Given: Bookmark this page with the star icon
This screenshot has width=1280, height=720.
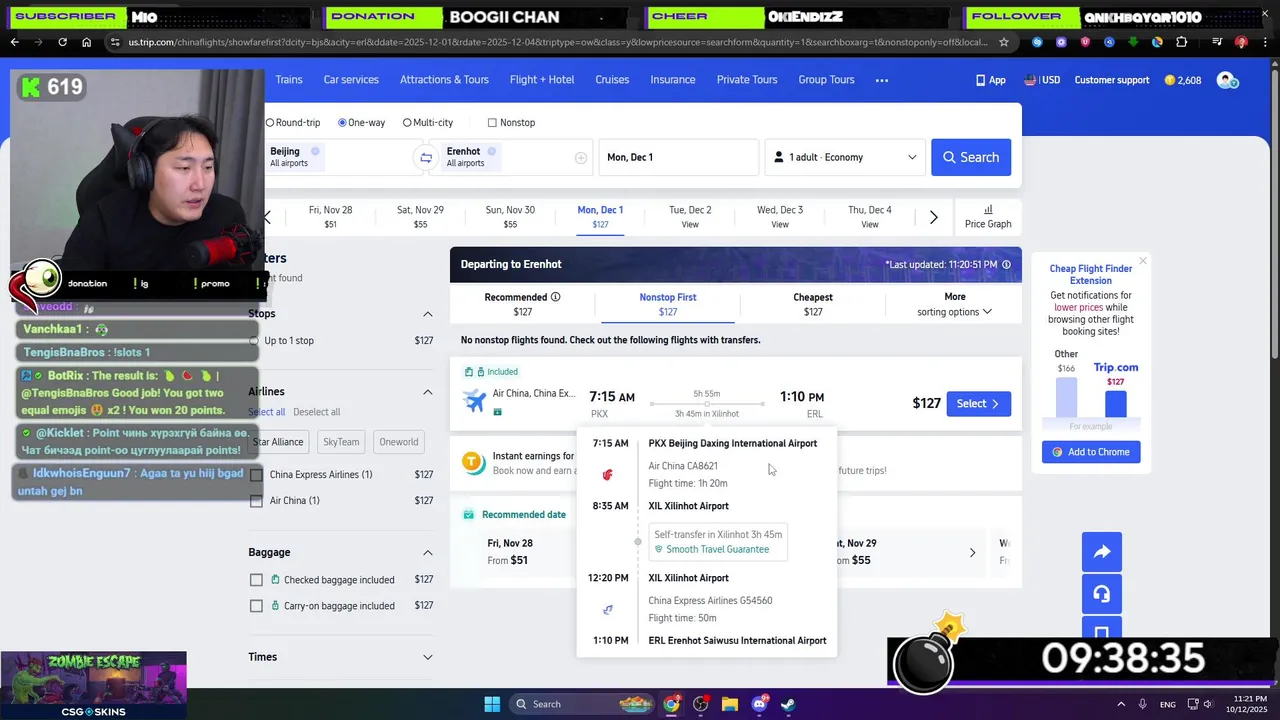Looking at the screenshot, I should [1004, 42].
